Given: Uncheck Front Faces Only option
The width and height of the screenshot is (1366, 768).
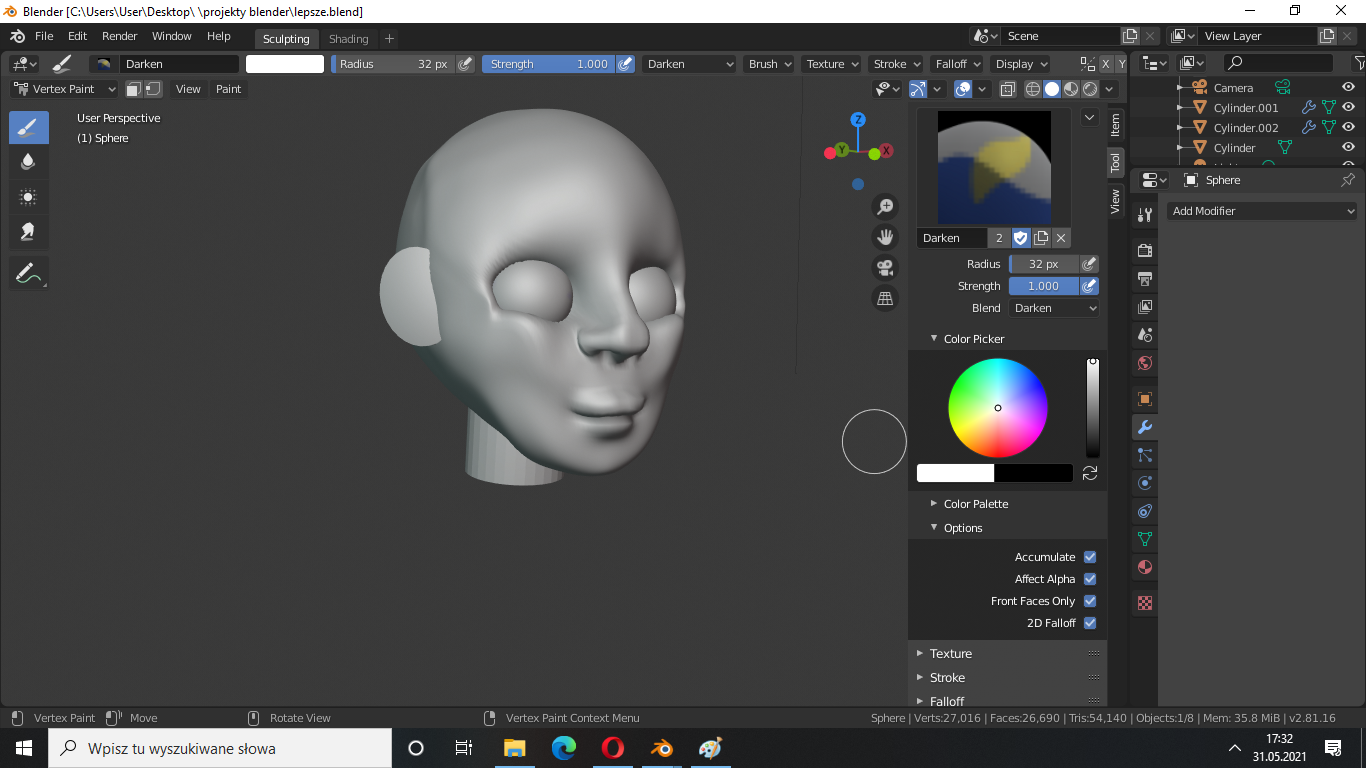Looking at the screenshot, I should pos(1090,601).
